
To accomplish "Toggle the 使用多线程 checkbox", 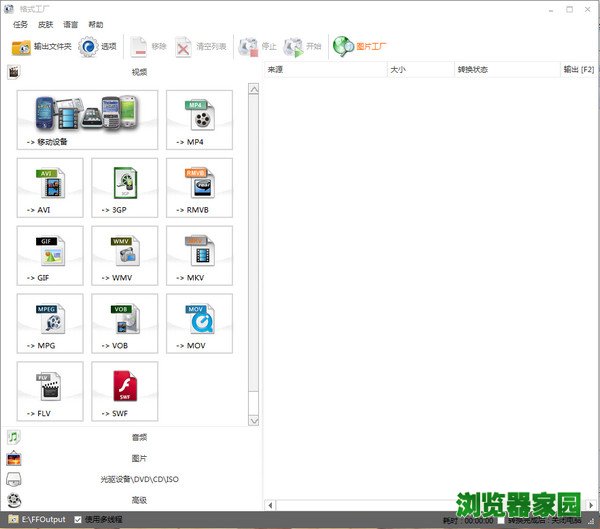I will 78,520.
